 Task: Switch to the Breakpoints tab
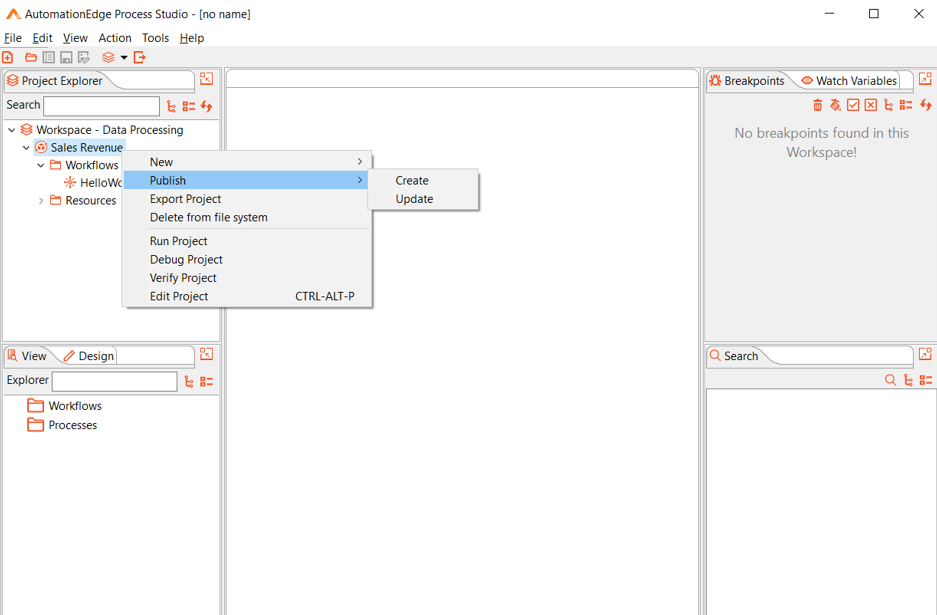(746, 81)
